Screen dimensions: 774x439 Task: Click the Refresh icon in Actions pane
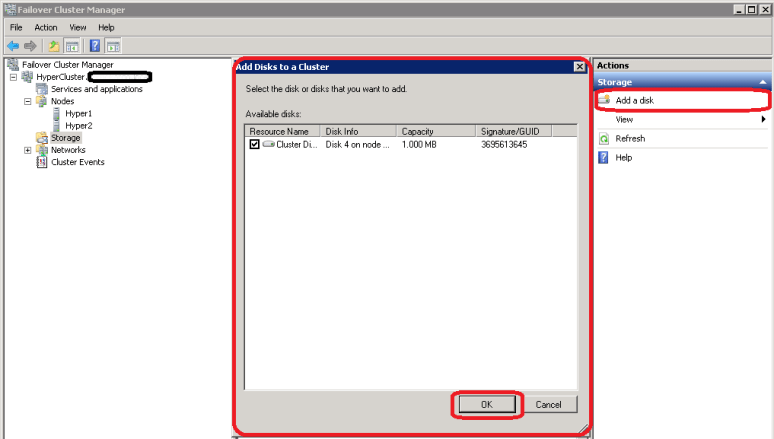coord(604,139)
